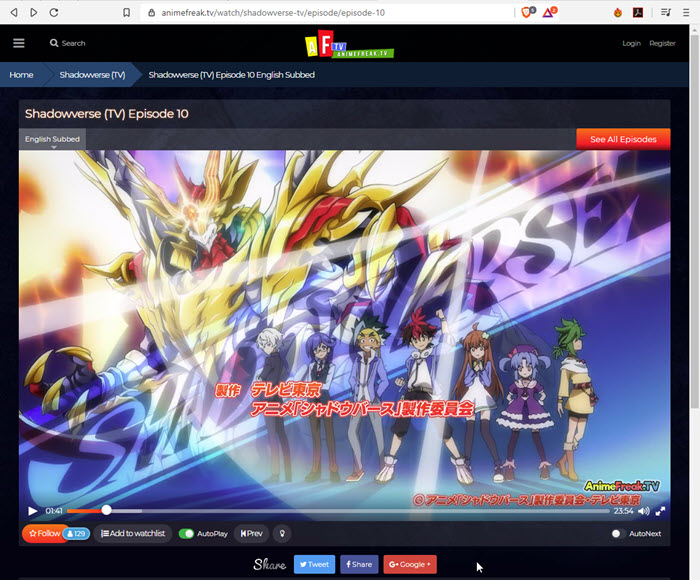700x580 pixels.
Task: Click the 23:54 duration text
Action: click(623, 511)
